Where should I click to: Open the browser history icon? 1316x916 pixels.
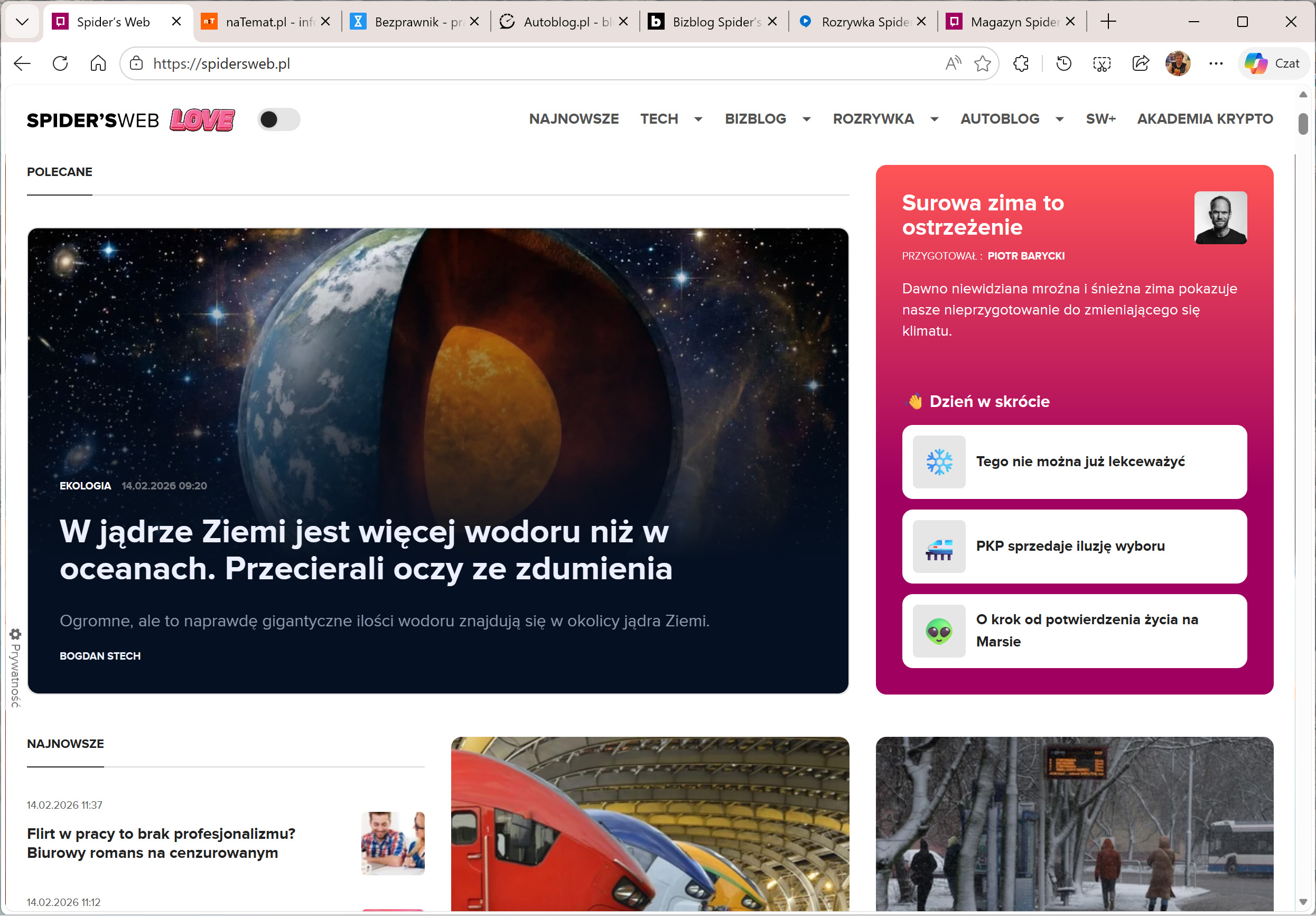1063,63
